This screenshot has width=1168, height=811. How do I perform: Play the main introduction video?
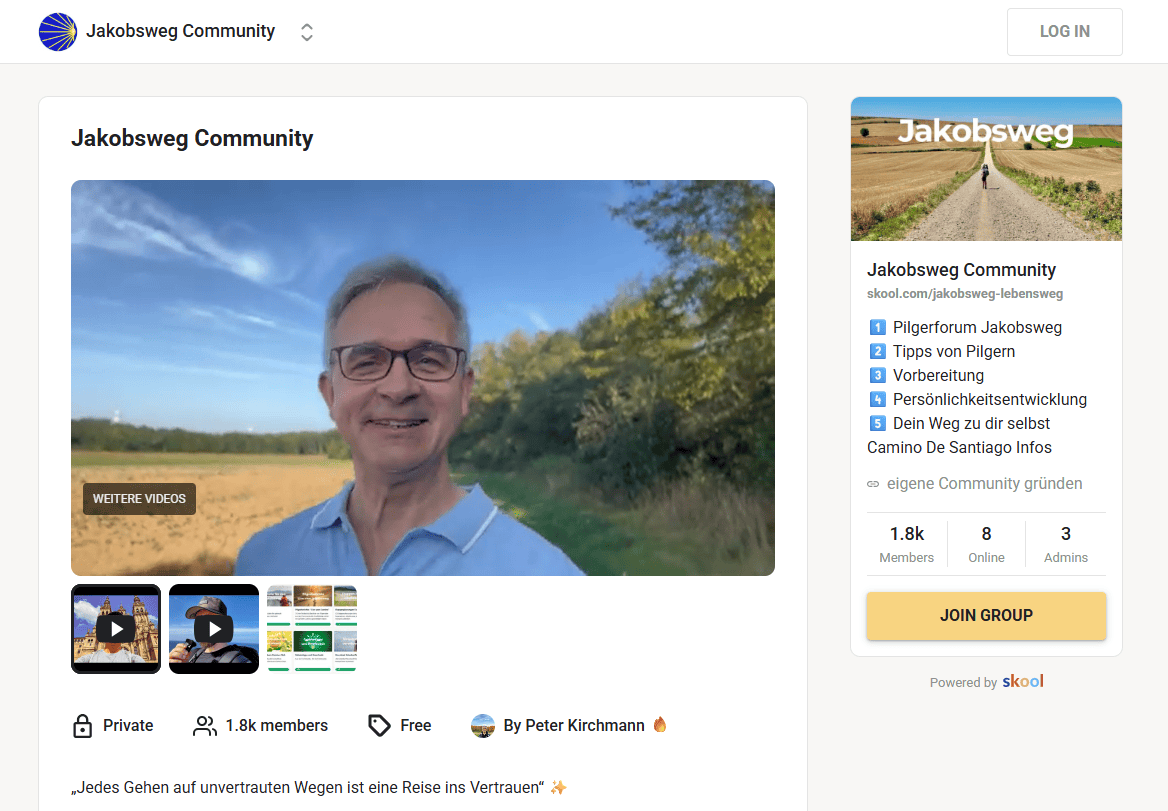(x=422, y=377)
